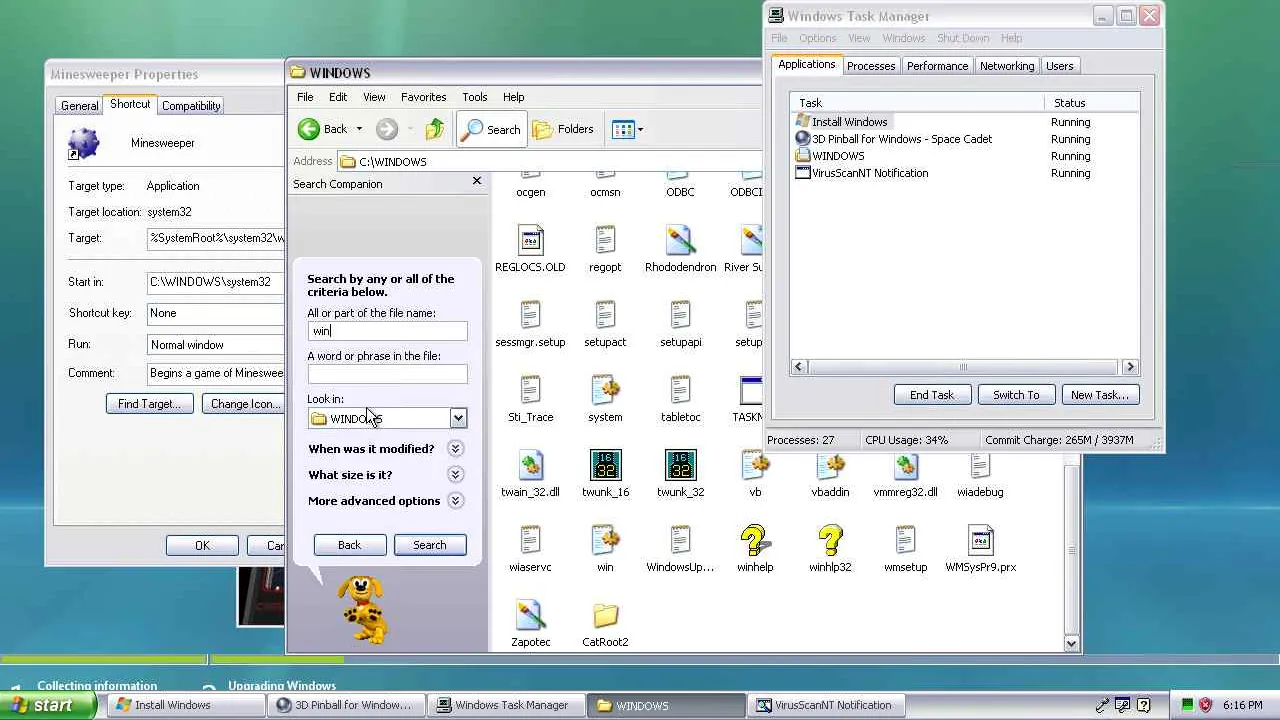Switch to Users tab in Task Manager
The image size is (1280, 720).
click(x=1059, y=66)
